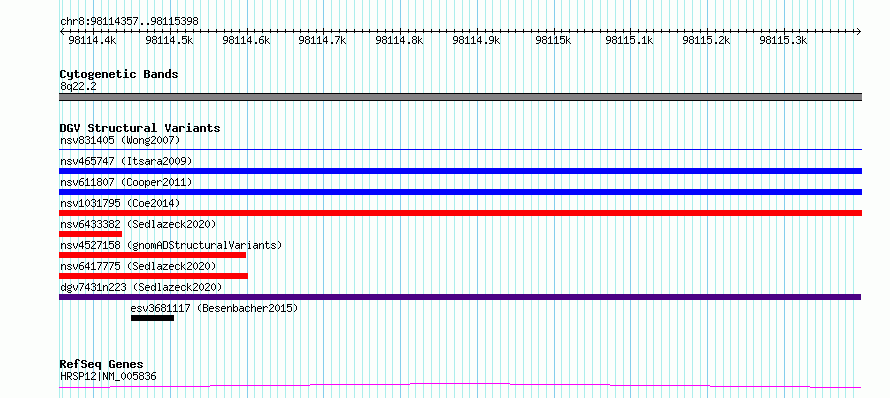Click the 98114.7k ruler label

pyautogui.click(x=322, y=40)
